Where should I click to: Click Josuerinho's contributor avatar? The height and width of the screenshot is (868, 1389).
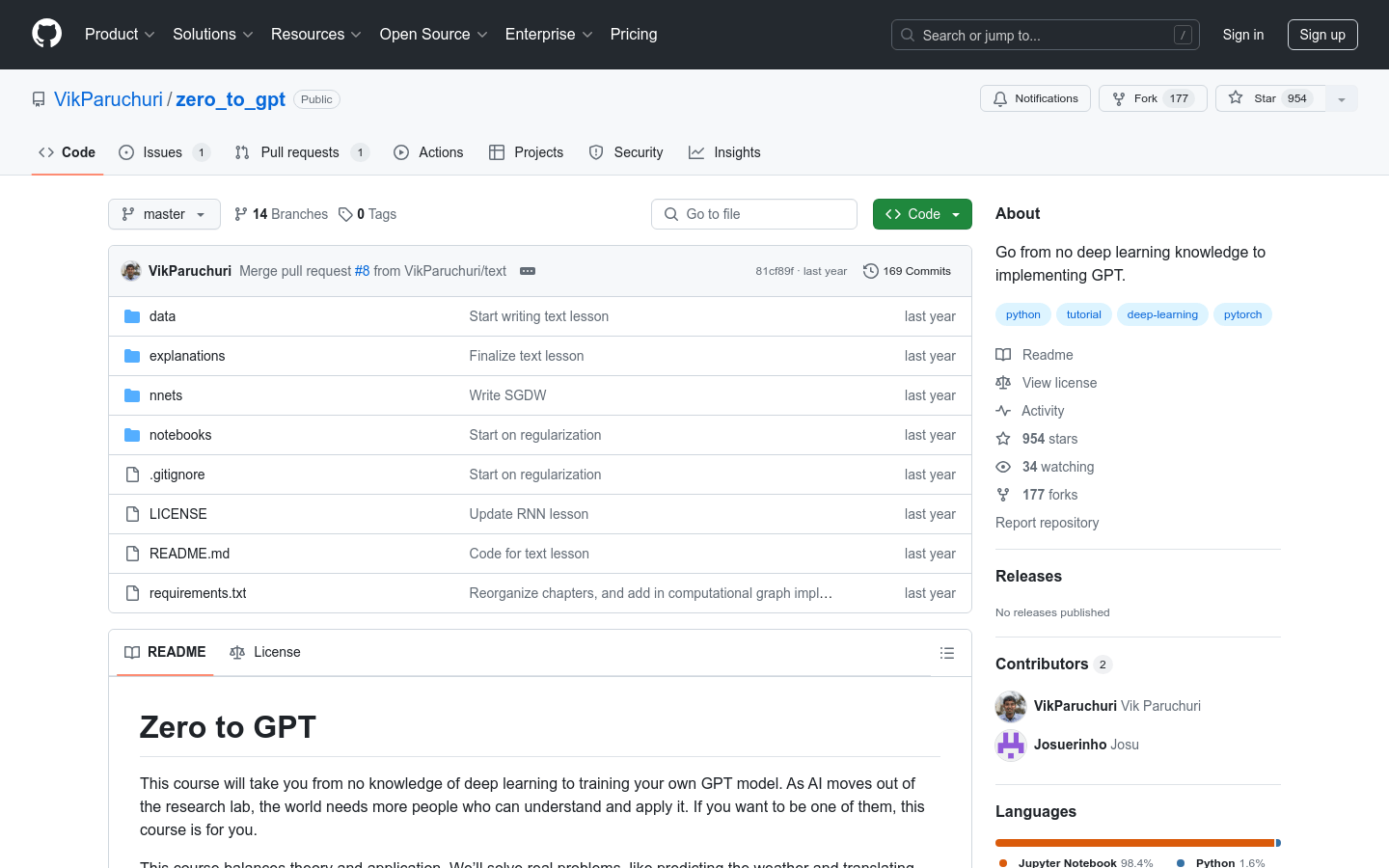pyautogui.click(x=1011, y=745)
